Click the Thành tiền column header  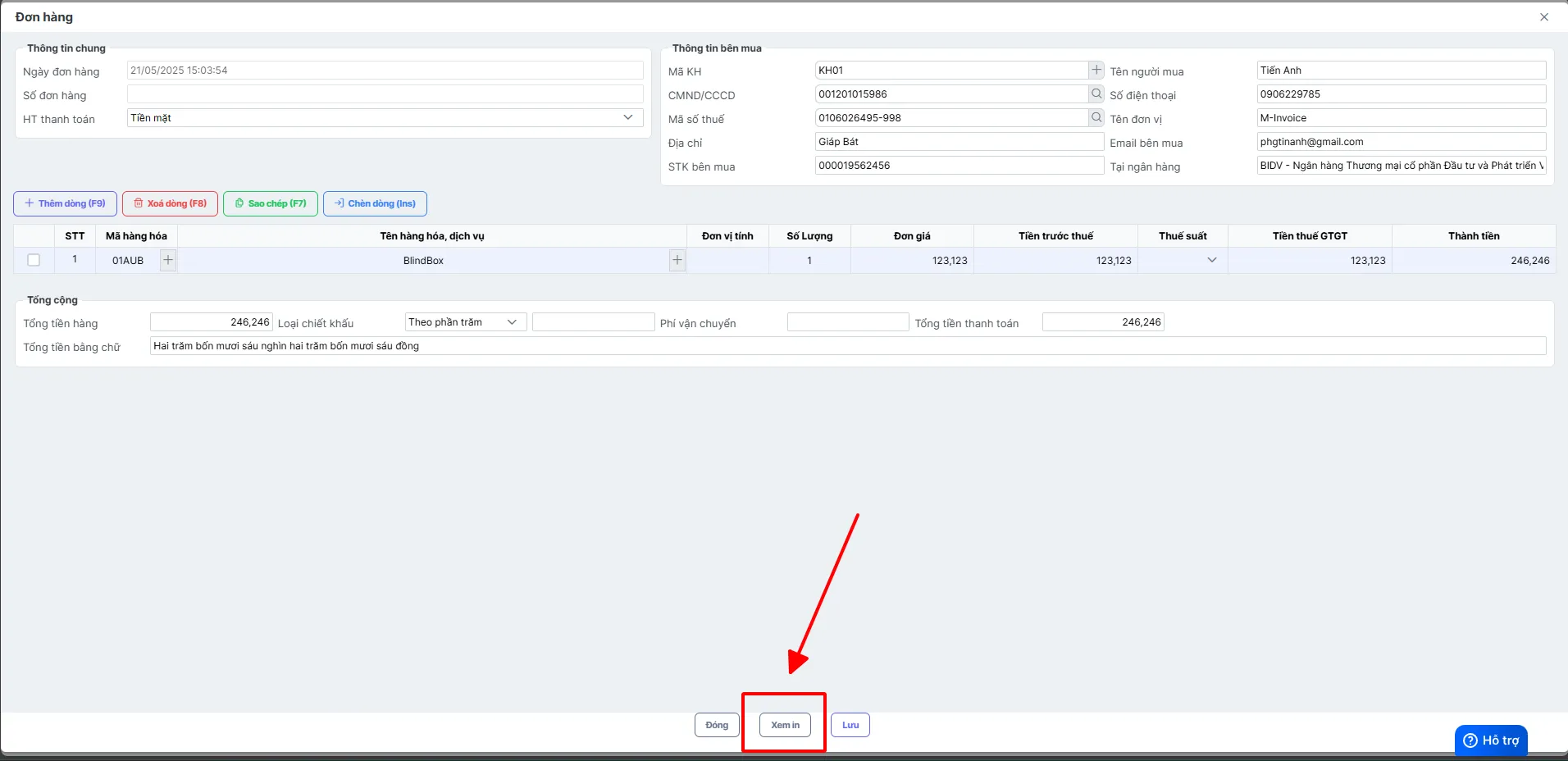click(x=1474, y=236)
